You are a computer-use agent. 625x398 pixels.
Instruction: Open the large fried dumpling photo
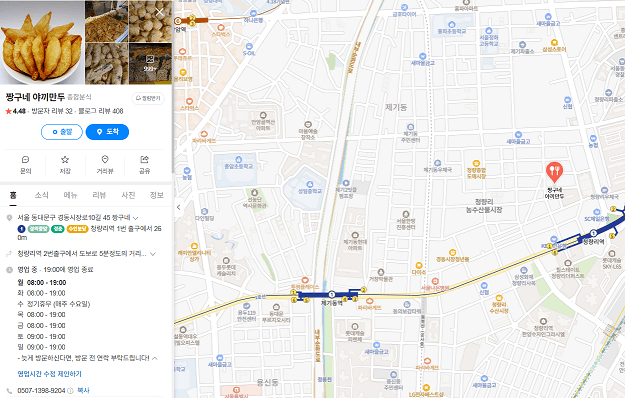pos(42,42)
